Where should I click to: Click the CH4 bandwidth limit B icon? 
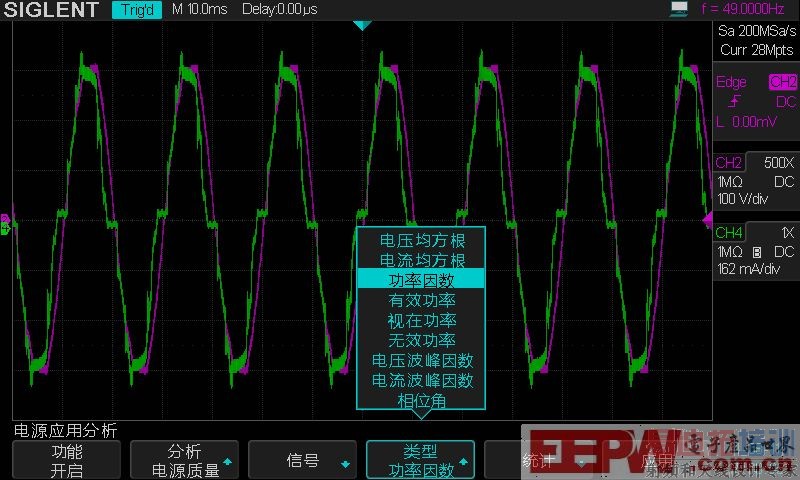click(x=757, y=252)
